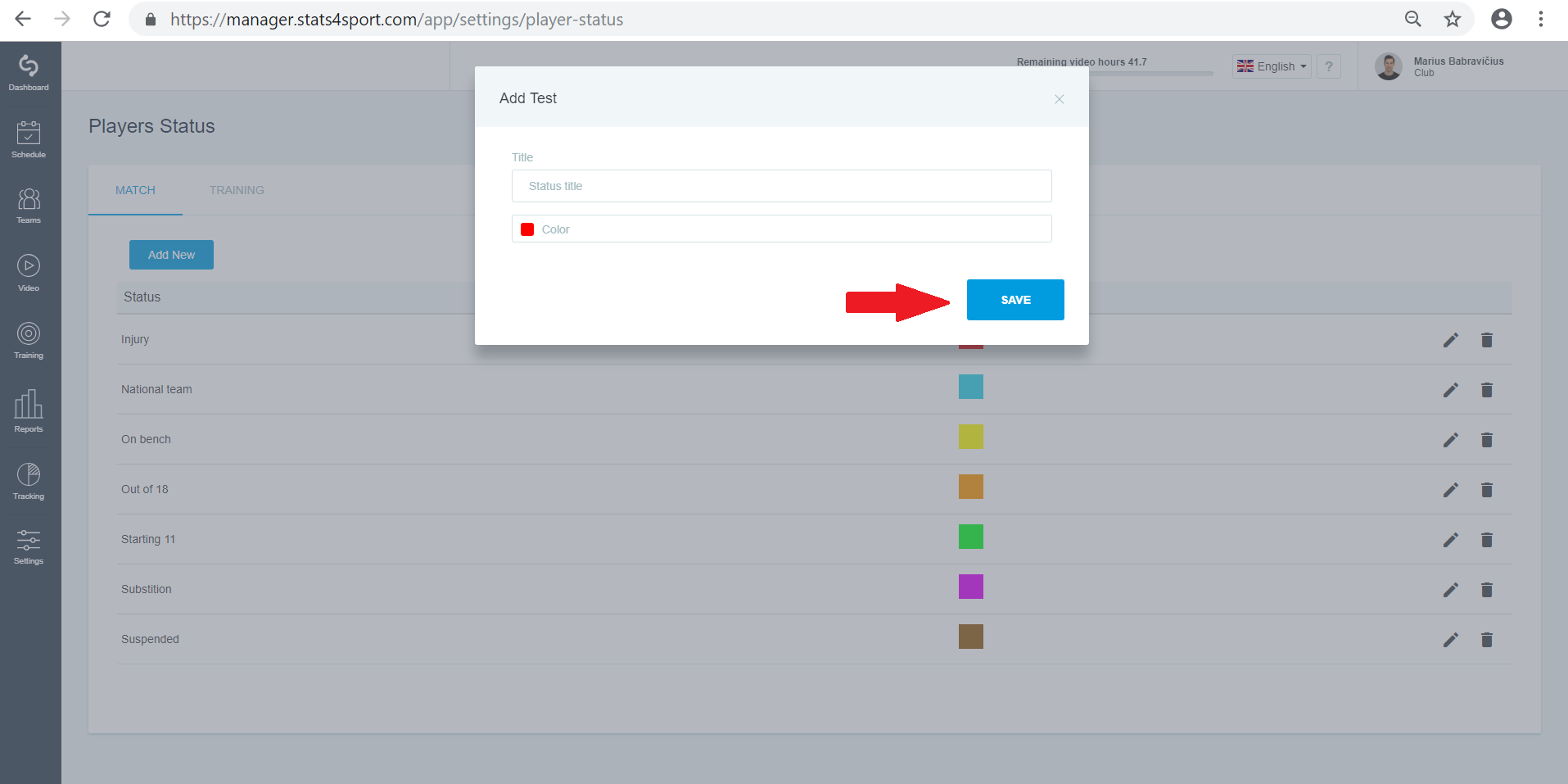Open the Reports chart icon

(x=29, y=404)
